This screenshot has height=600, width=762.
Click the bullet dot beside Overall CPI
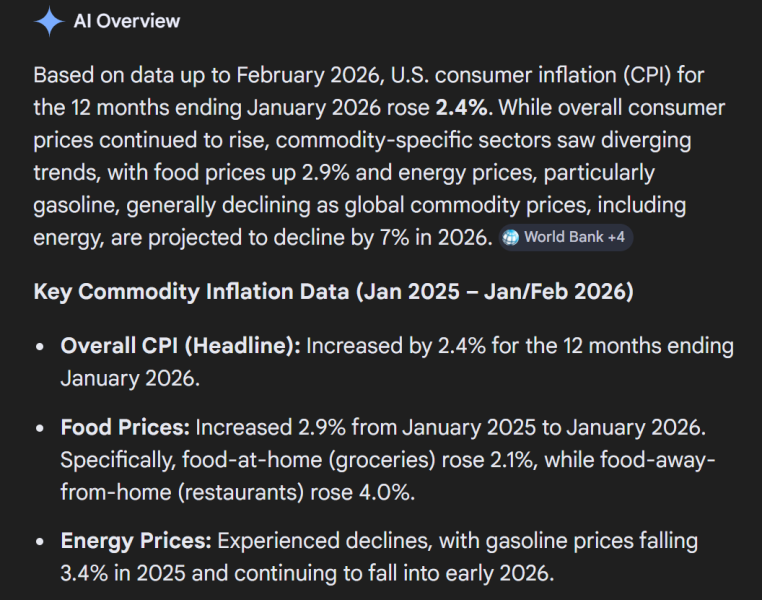(39, 347)
